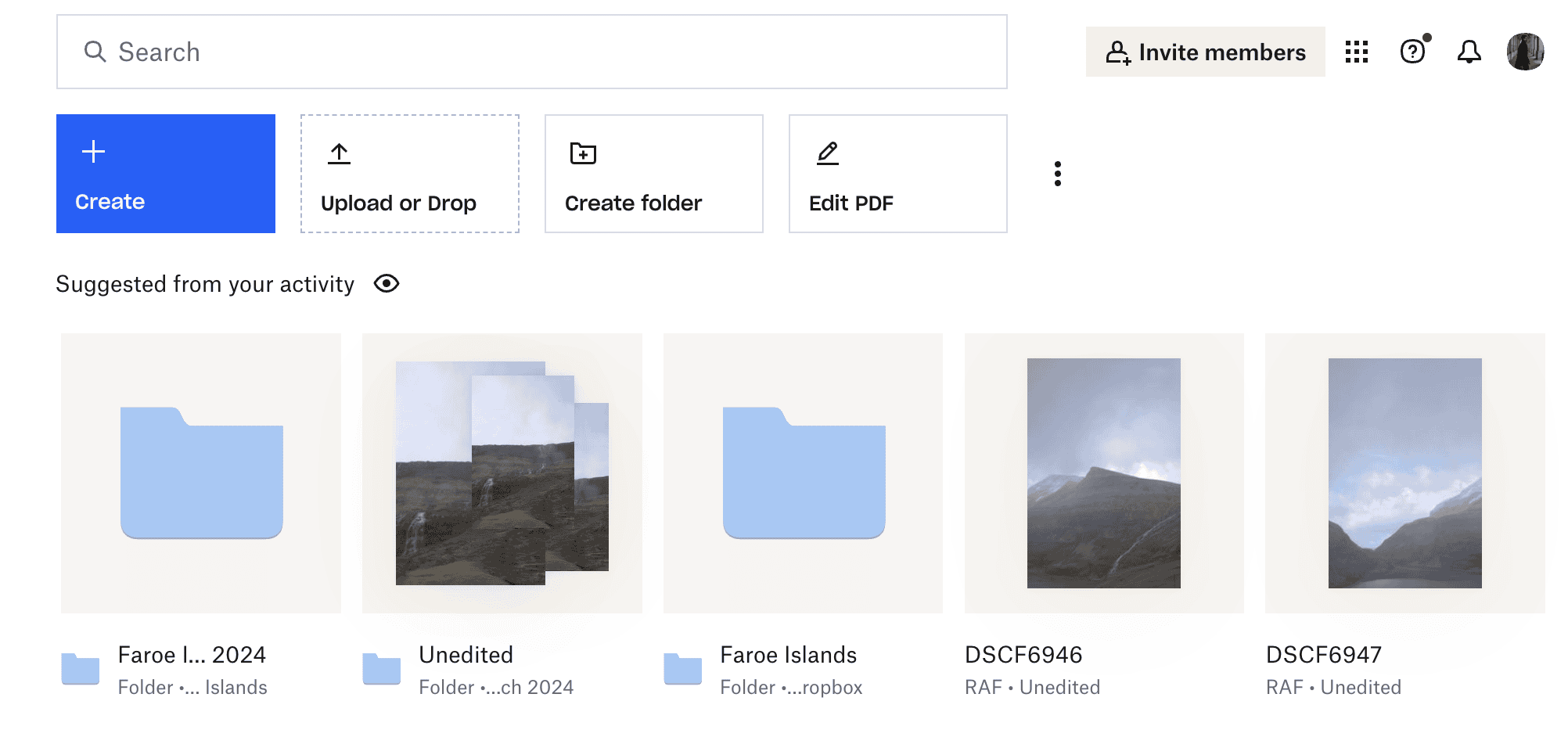Toggle visibility of suggested activity section
The width and height of the screenshot is (1568, 737).
(x=387, y=283)
